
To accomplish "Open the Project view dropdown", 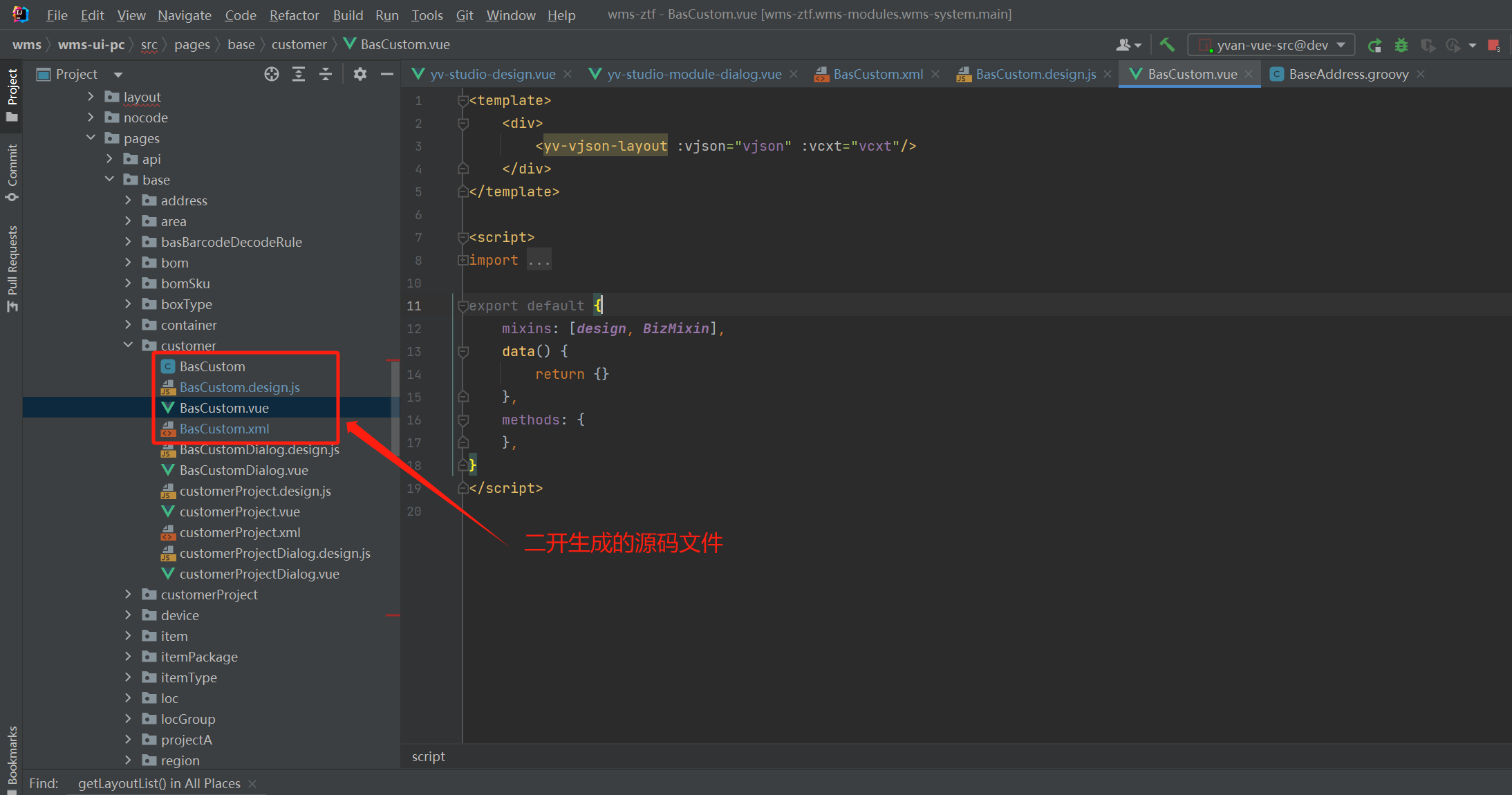I will tap(118, 75).
